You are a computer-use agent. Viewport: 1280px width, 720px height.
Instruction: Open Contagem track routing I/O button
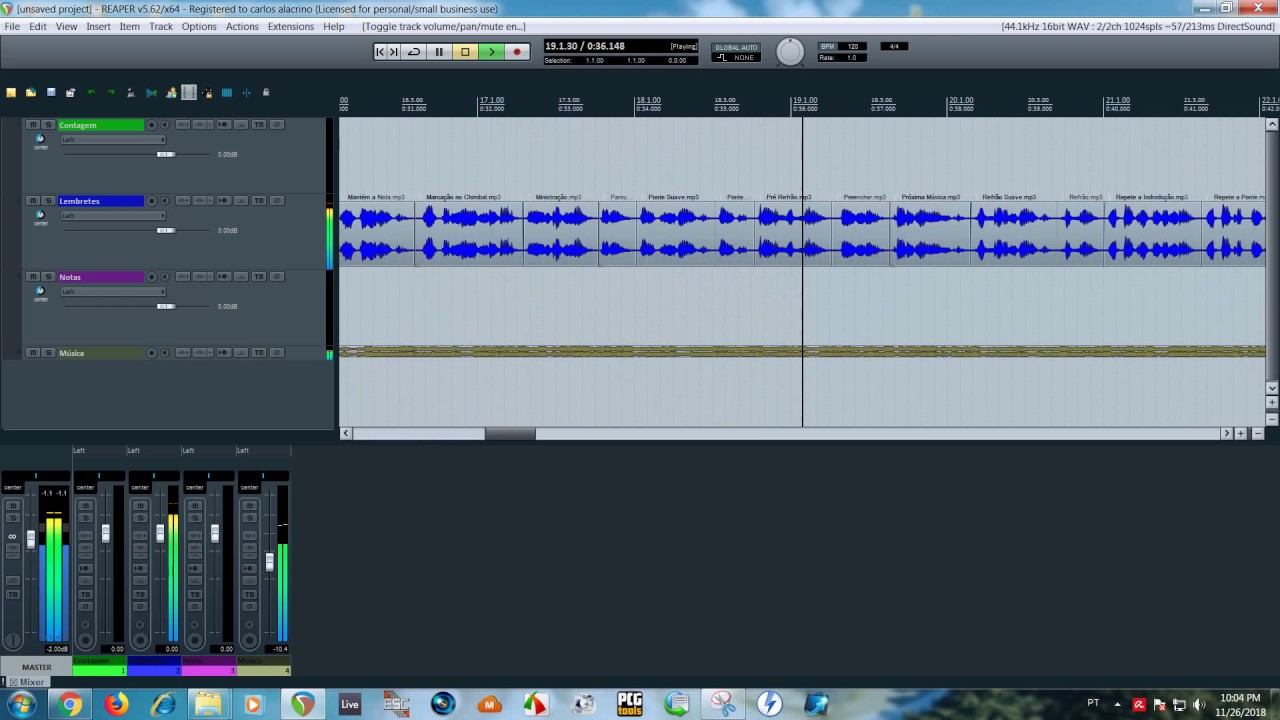point(183,125)
